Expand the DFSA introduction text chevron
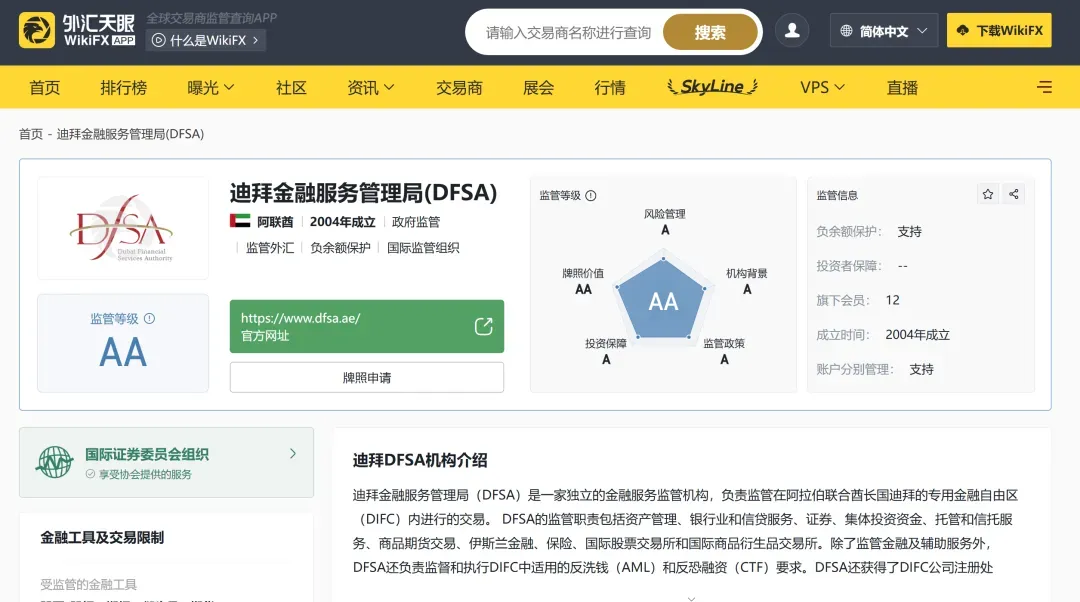Viewport: 1080px width, 602px height. tap(692, 598)
